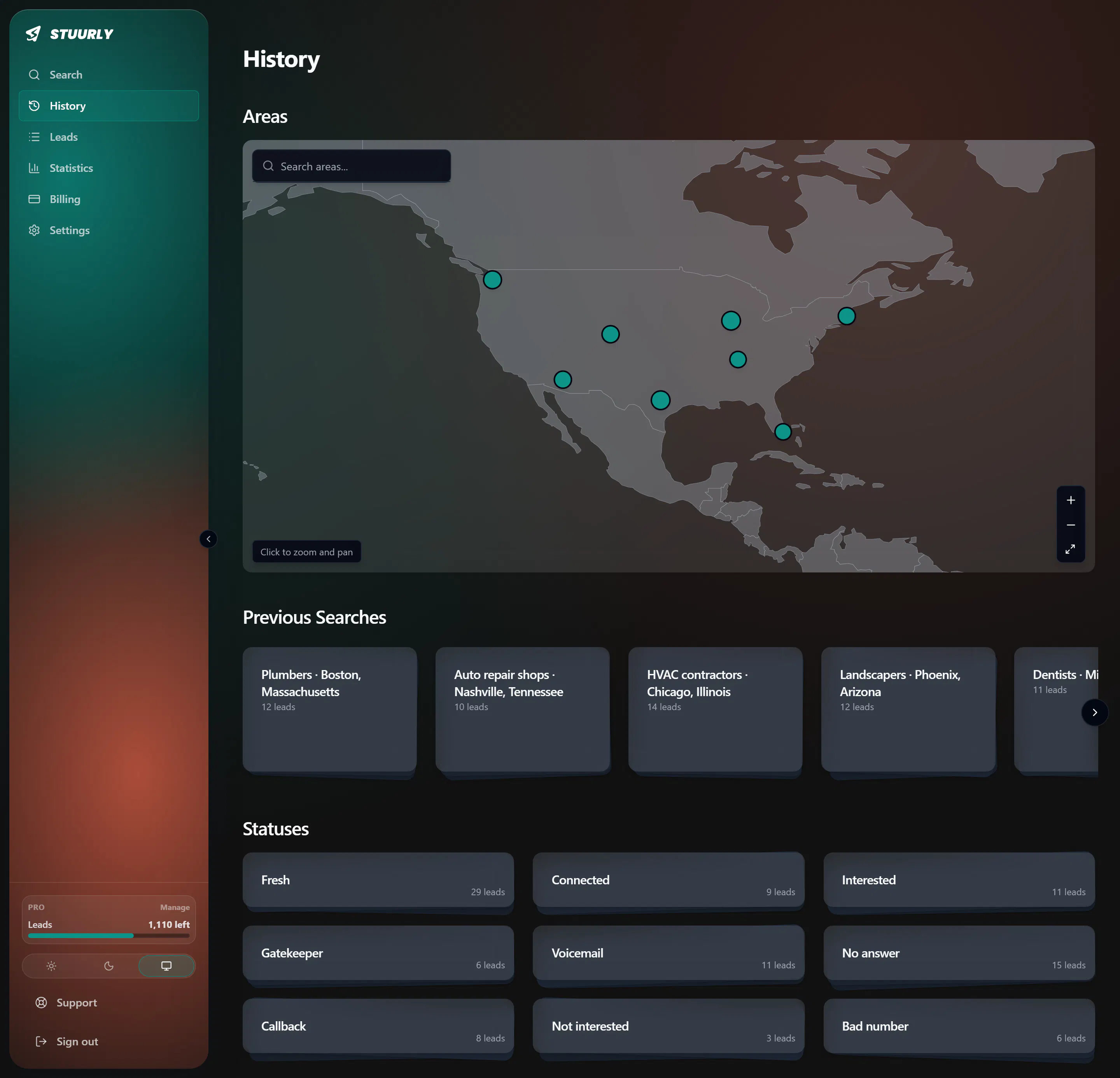Select the Miami area map marker

[783, 432]
